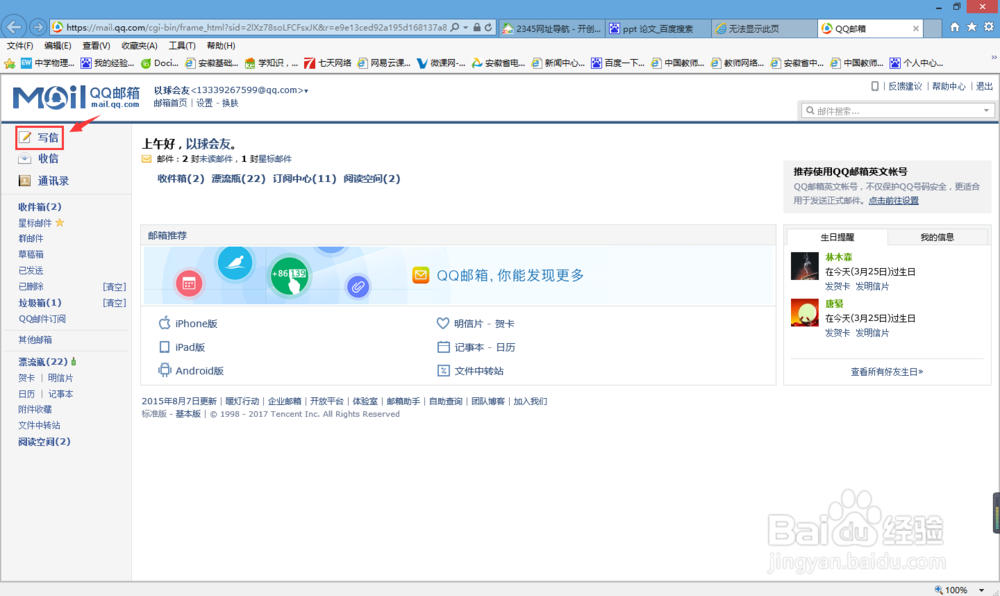Switch to the ppt 论文 百度搜索 tab

[x=658, y=29]
